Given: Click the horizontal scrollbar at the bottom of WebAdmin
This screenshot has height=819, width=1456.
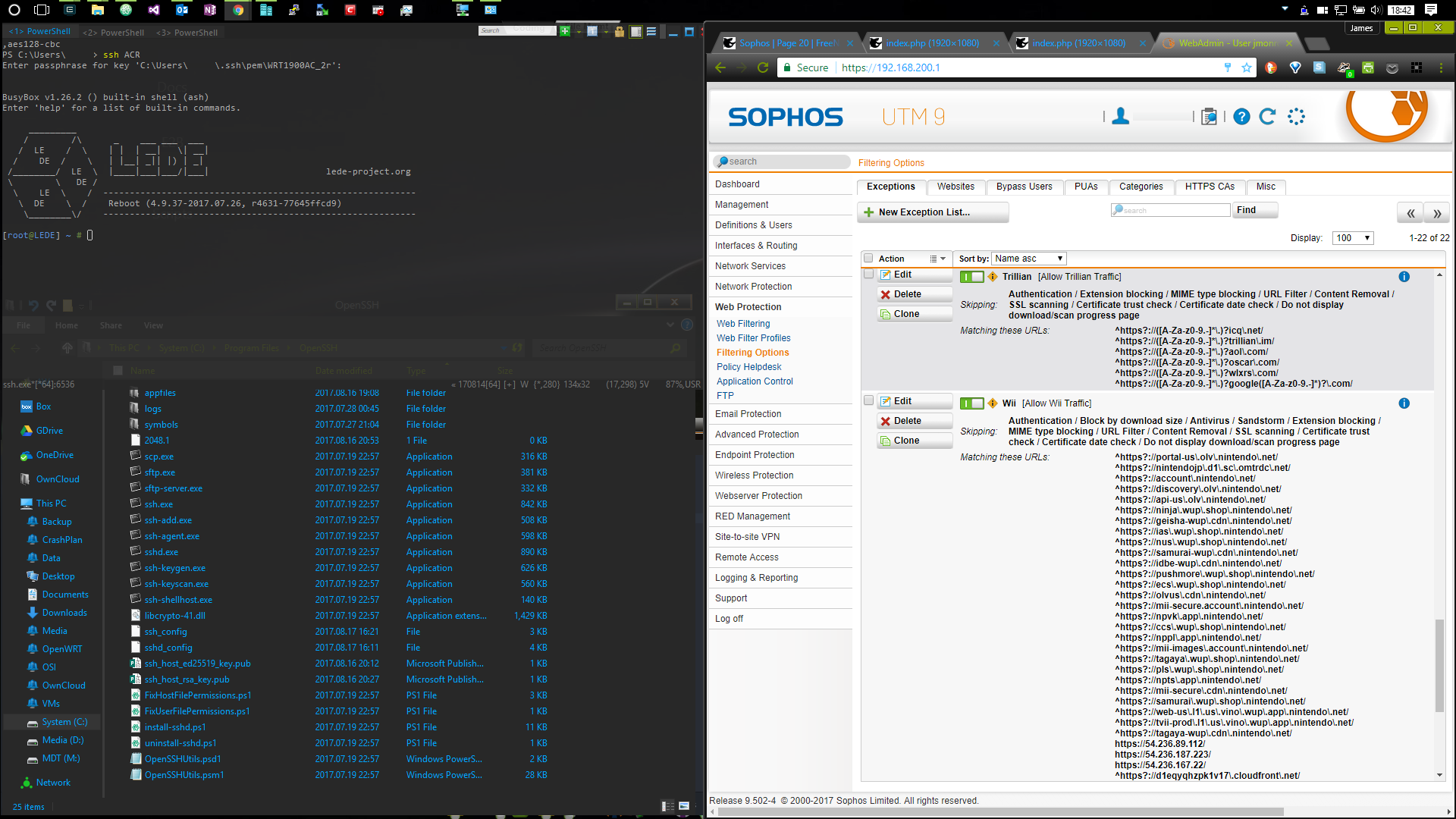Looking at the screenshot, I should tap(1001, 812).
